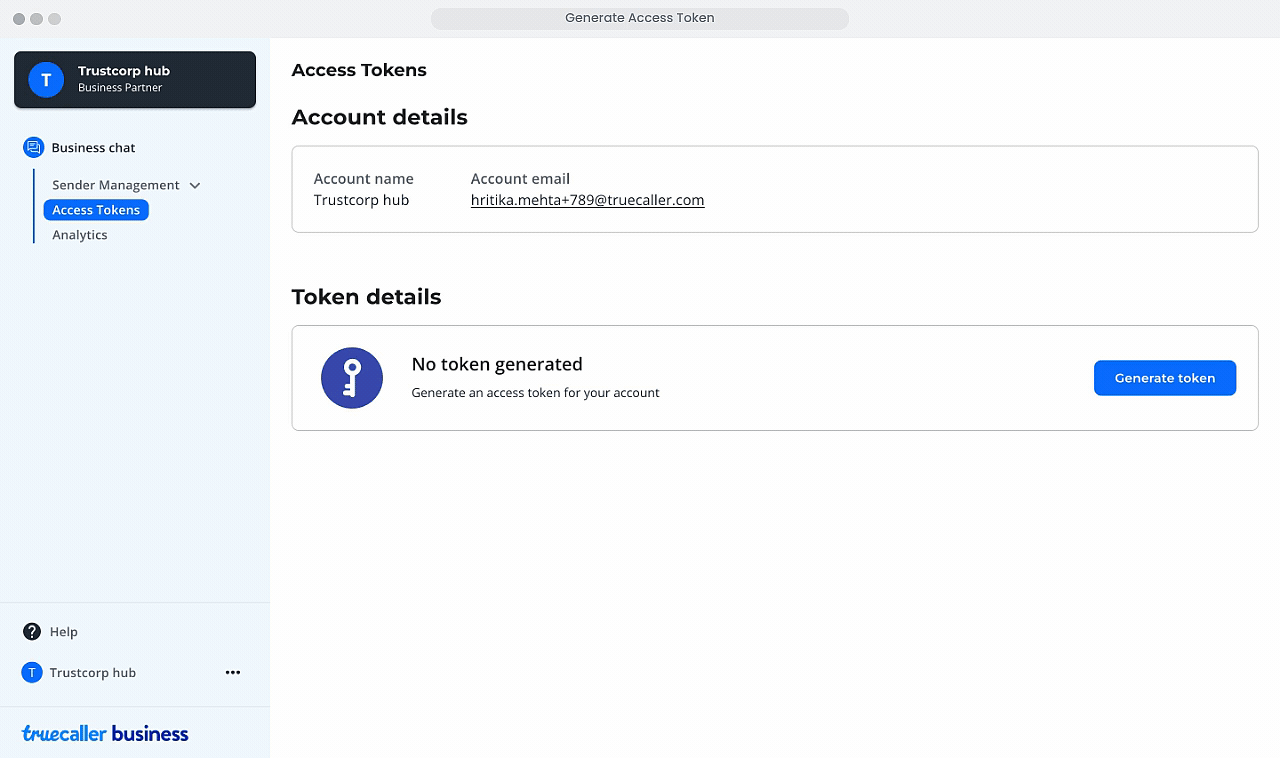Open the Access Tokens sidebar item

(96, 210)
